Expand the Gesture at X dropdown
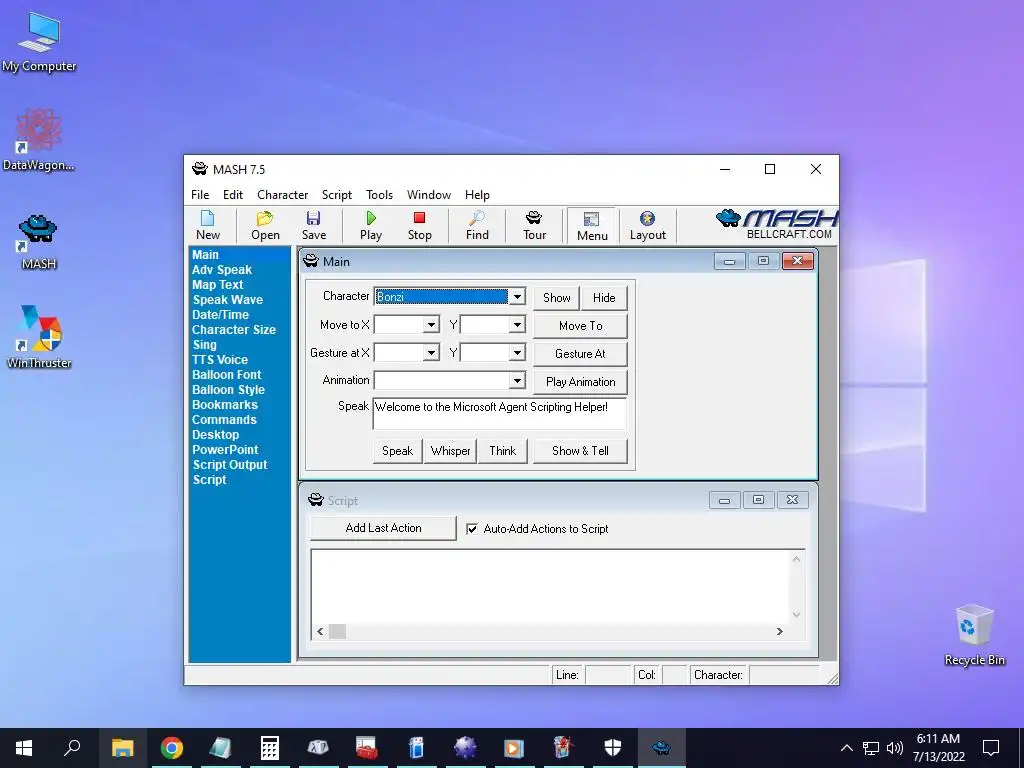The height and width of the screenshot is (768, 1024). [431, 353]
